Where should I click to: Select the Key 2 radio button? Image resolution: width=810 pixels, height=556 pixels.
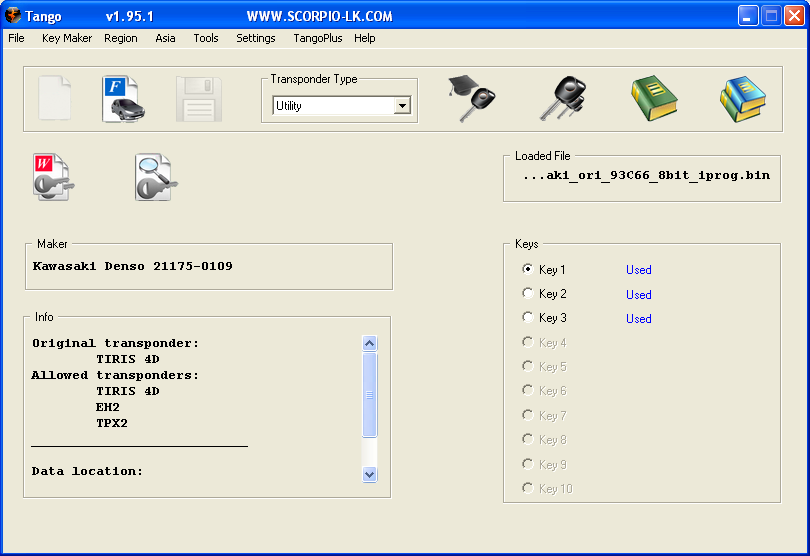527,294
